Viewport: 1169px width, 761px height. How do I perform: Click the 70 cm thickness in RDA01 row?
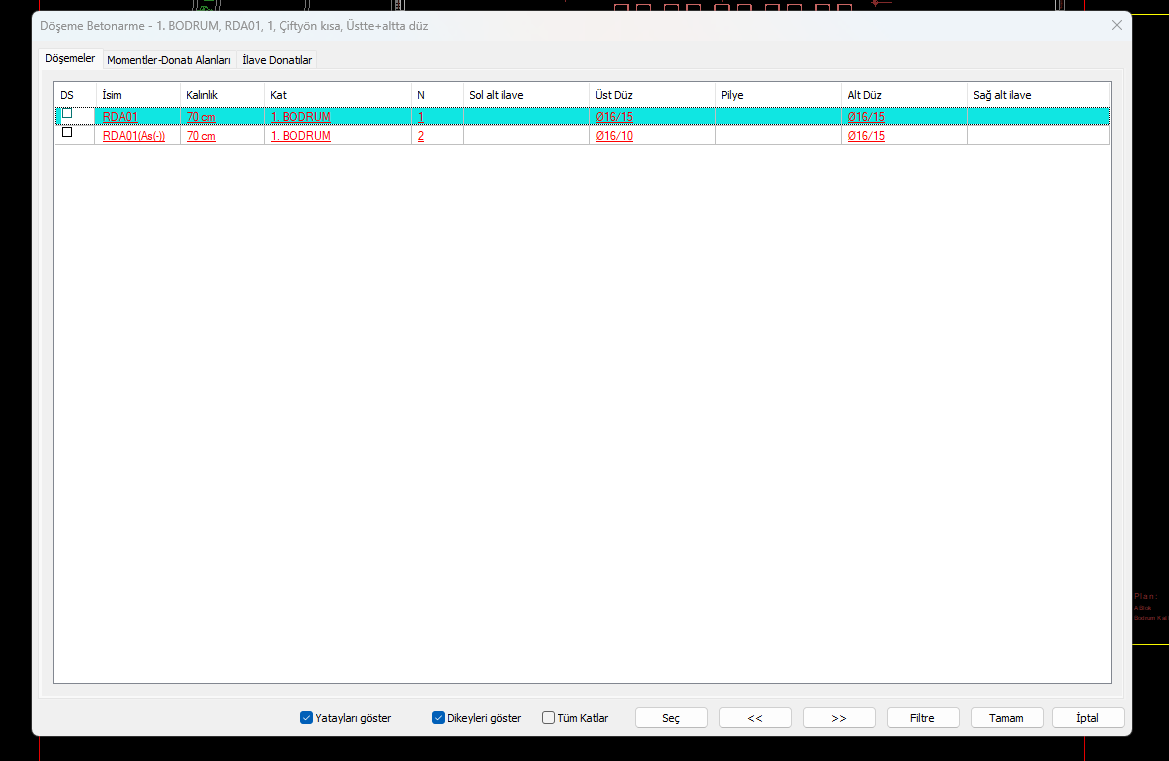[x=201, y=117]
